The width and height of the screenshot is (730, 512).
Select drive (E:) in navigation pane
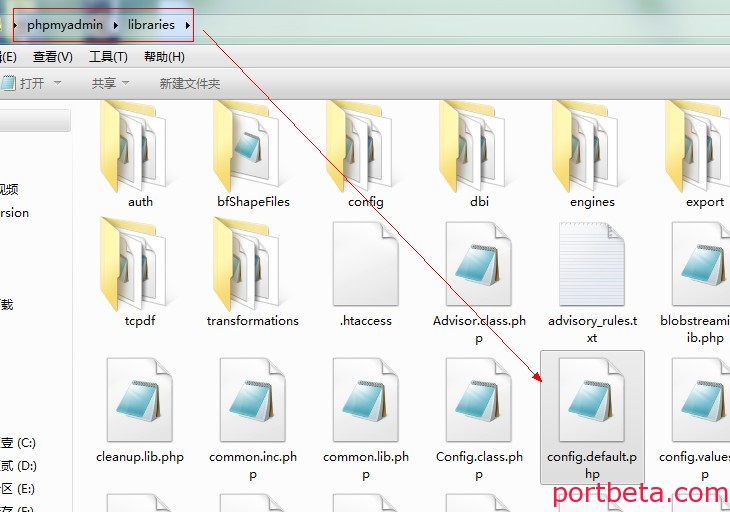[x=18, y=488]
